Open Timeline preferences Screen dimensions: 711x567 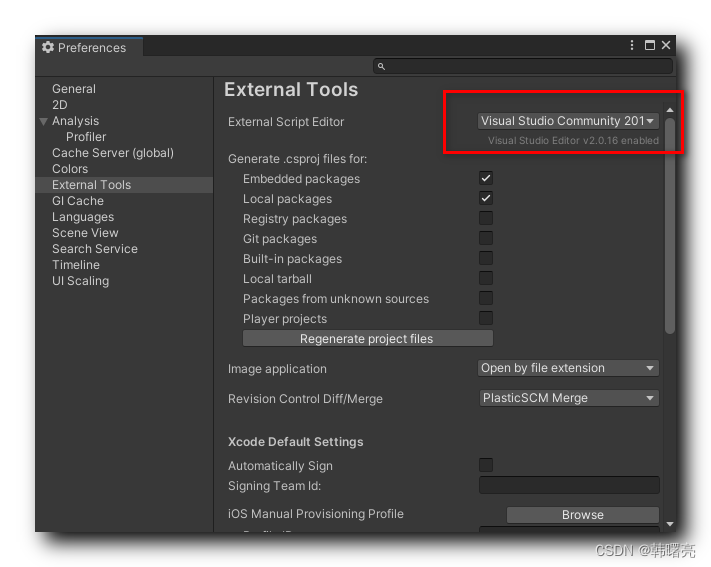tap(76, 265)
